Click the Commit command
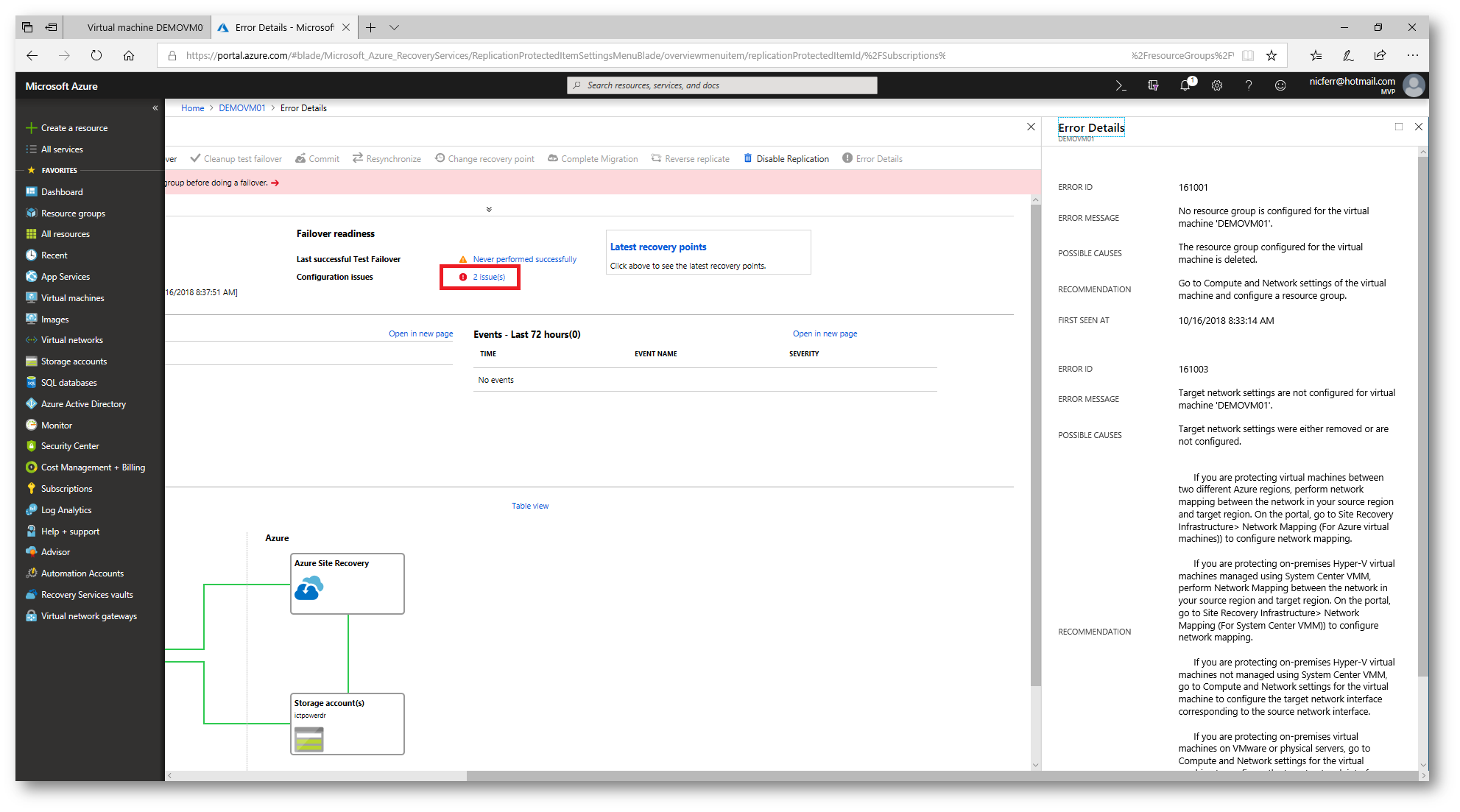1460x812 pixels. pos(317,159)
